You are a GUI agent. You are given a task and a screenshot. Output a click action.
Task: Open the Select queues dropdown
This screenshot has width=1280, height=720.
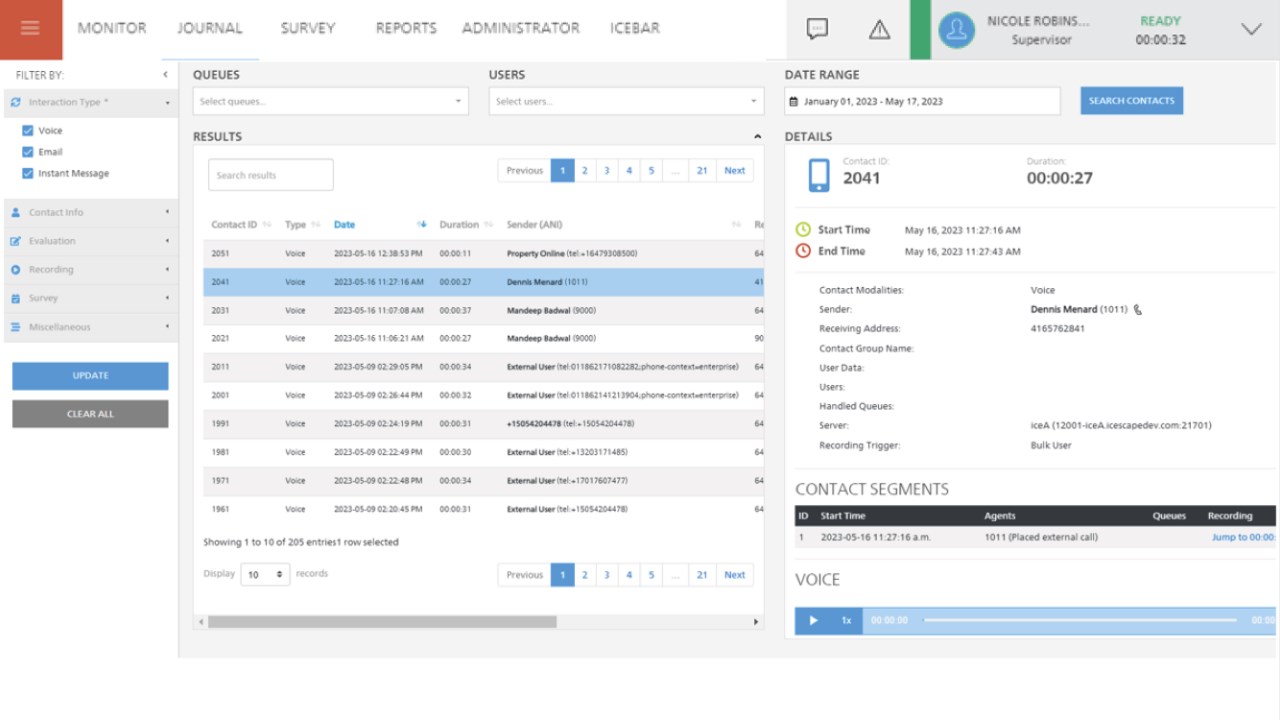pyautogui.click(x=331, y=101)
